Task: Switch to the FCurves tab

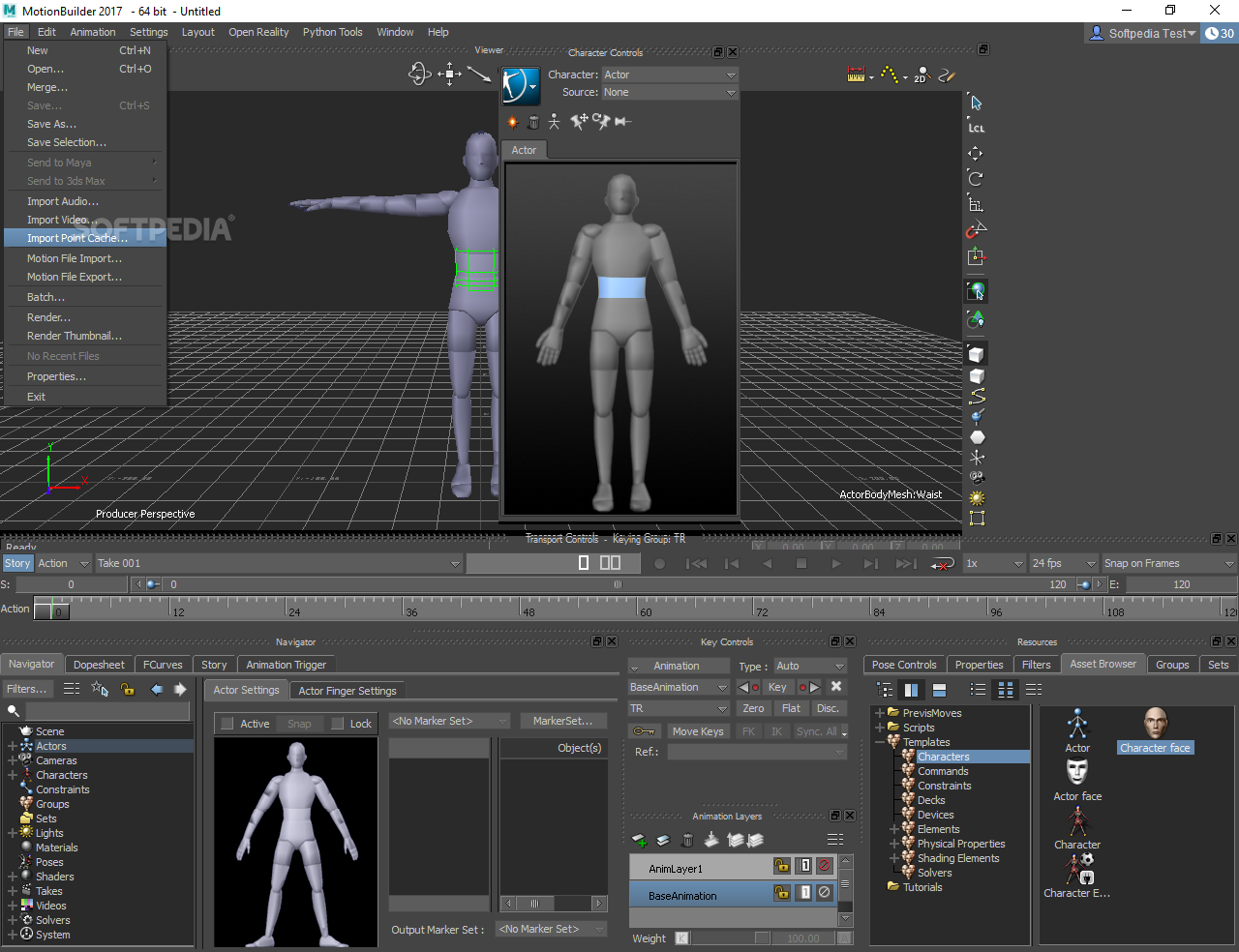Action: (x=163, y=665)
